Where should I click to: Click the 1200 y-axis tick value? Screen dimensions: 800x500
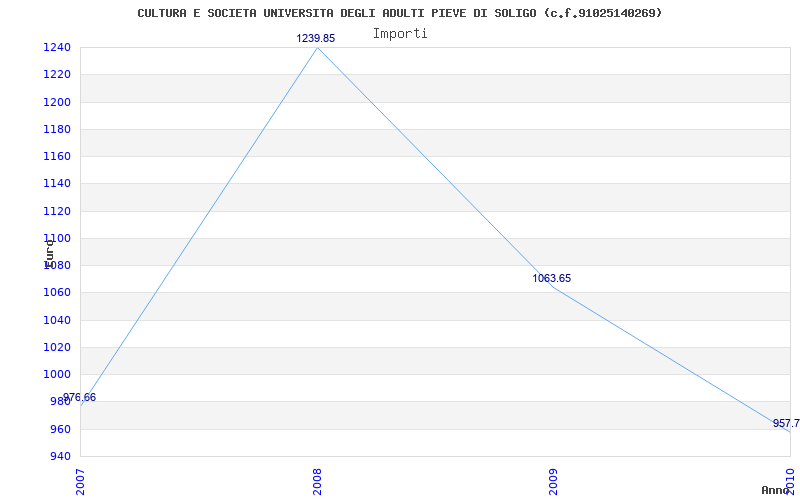[x=57, y=102]
